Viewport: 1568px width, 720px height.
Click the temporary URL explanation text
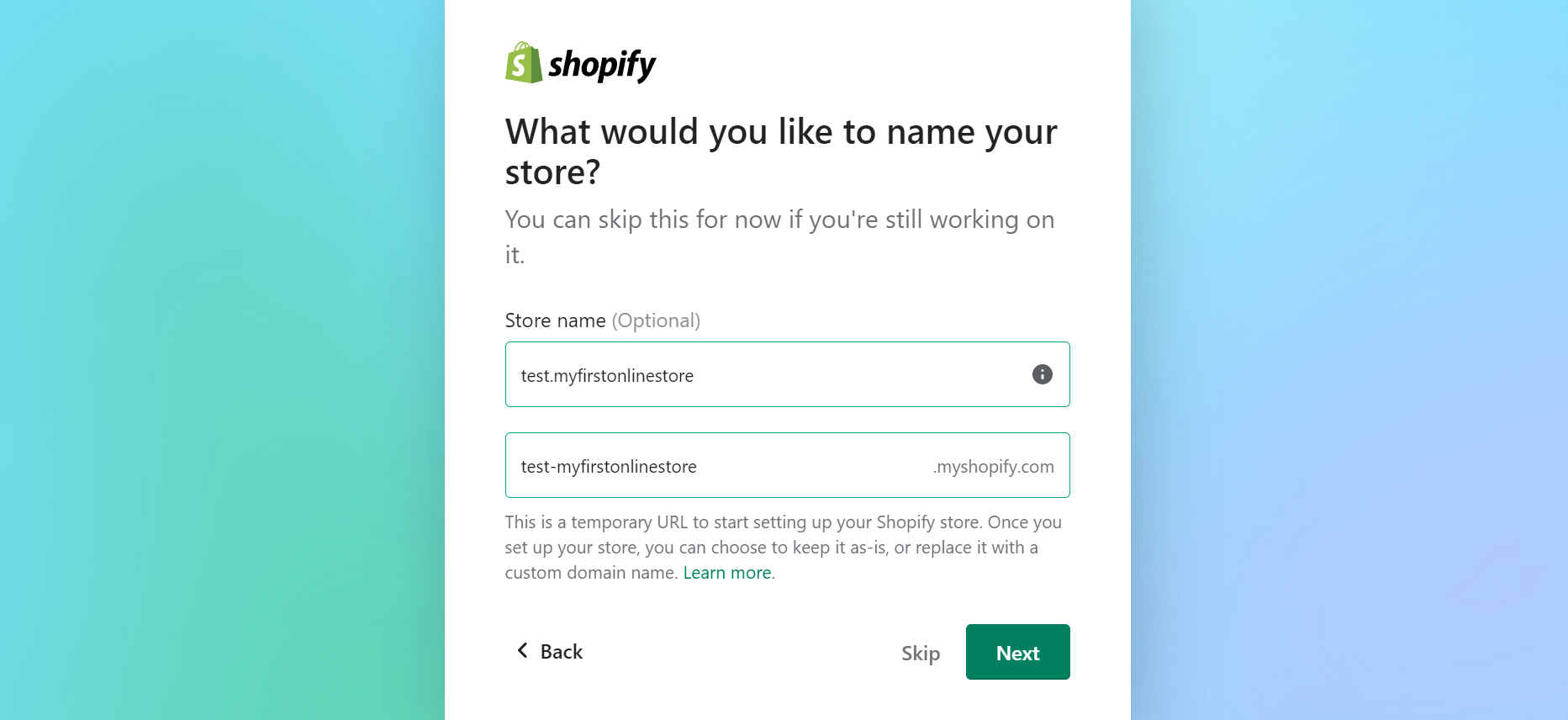click(782, 547)
